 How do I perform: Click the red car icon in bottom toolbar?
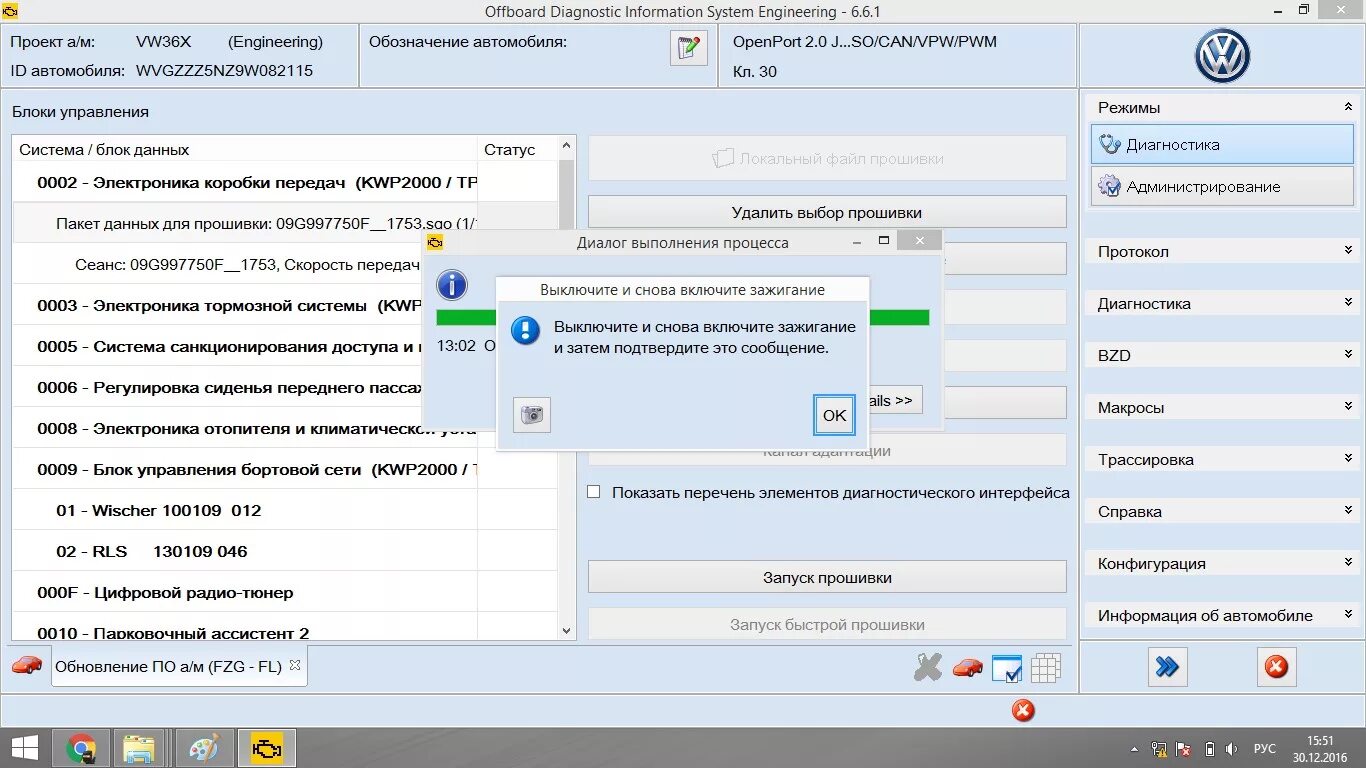pos(967,667)
